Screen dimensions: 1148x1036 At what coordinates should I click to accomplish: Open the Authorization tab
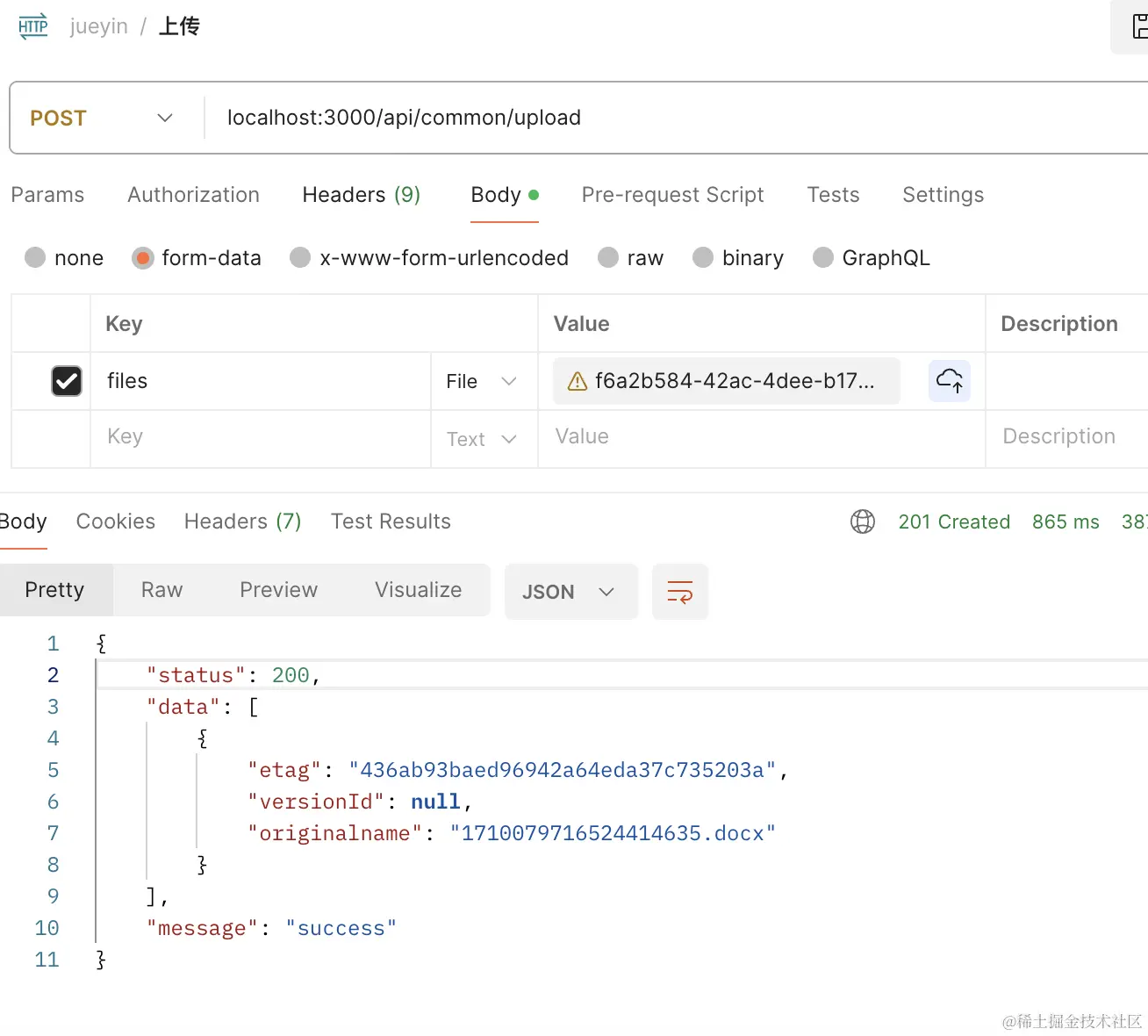(x=194, y=195)
